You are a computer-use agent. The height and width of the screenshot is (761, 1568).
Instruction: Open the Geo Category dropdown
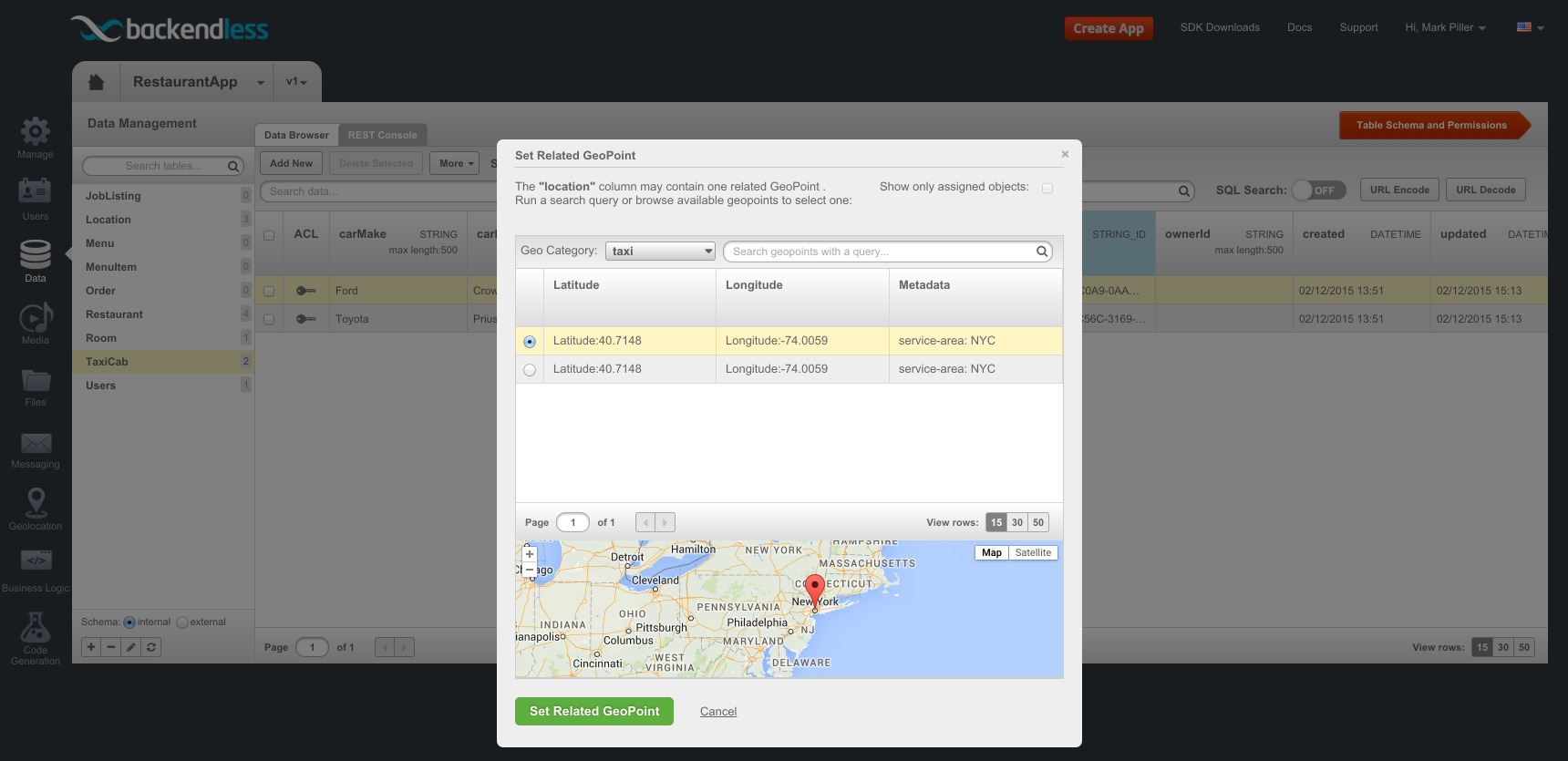660,252
